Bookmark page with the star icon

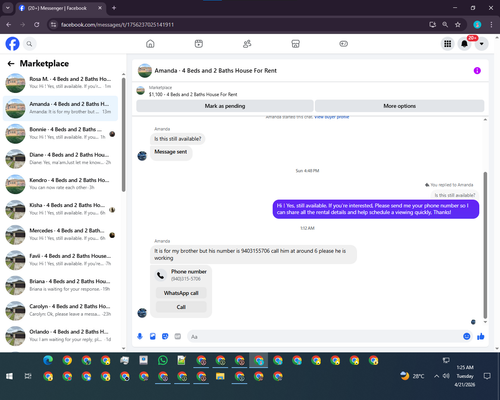(458, 25)
